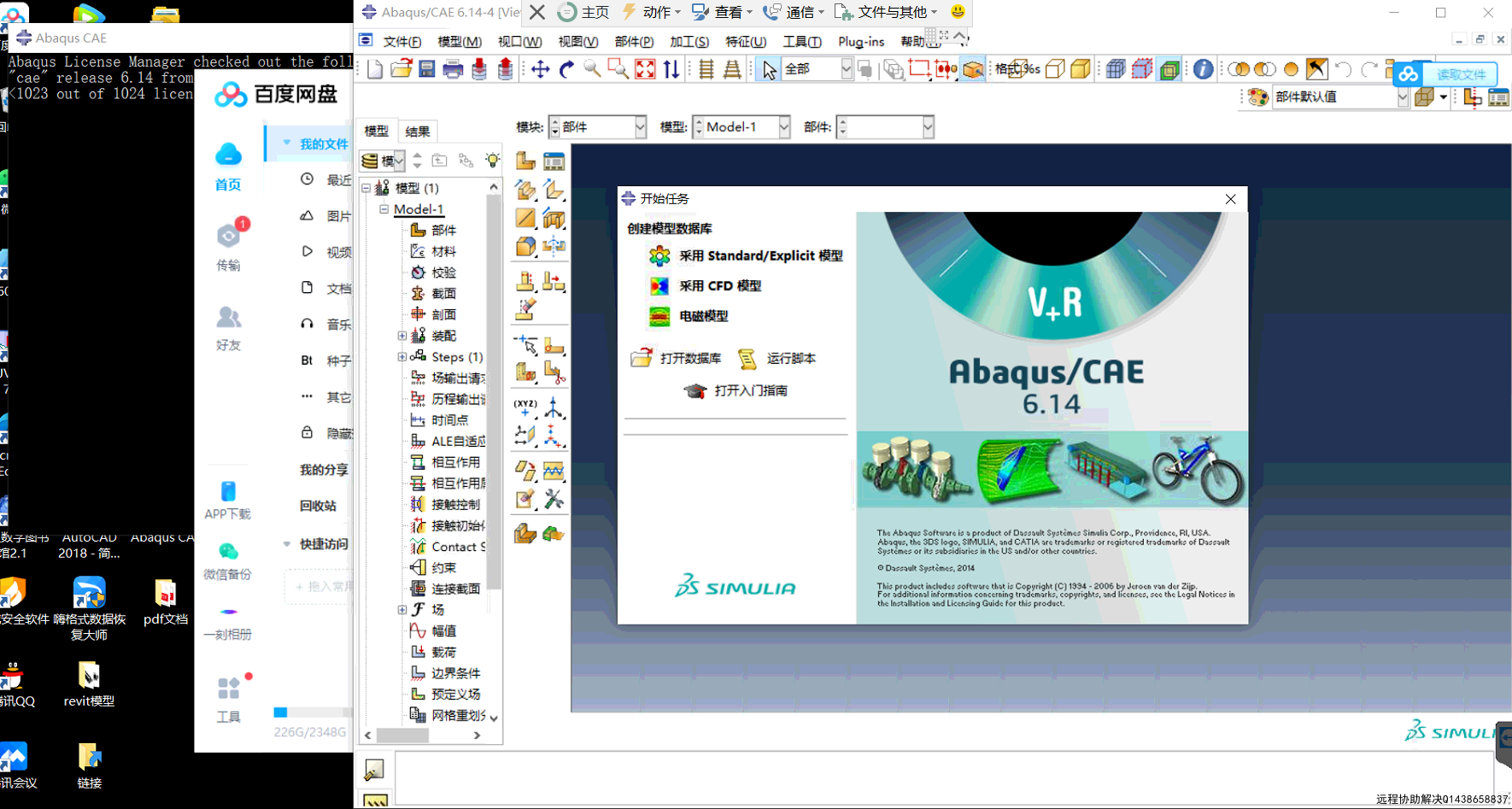Open 我的文件 in Baidu Netdisk
This screenshot has height=809, width=1512.
point(323,144)
